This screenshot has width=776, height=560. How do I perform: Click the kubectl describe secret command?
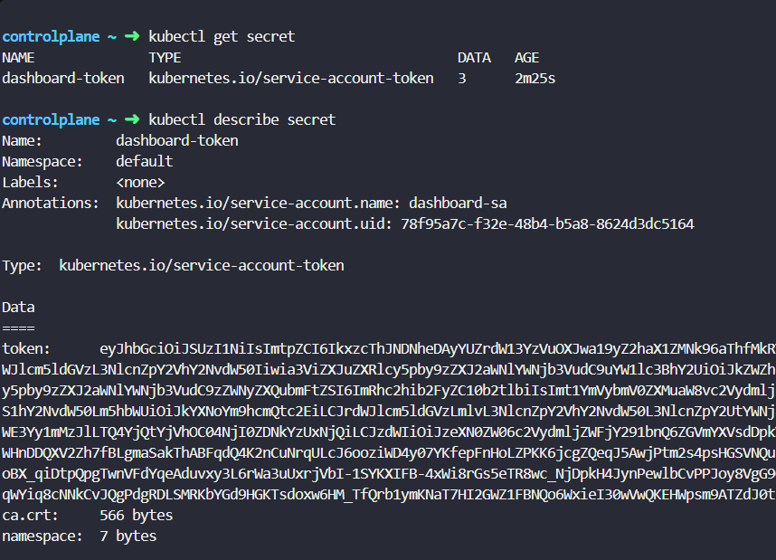[x=242, y=120]
